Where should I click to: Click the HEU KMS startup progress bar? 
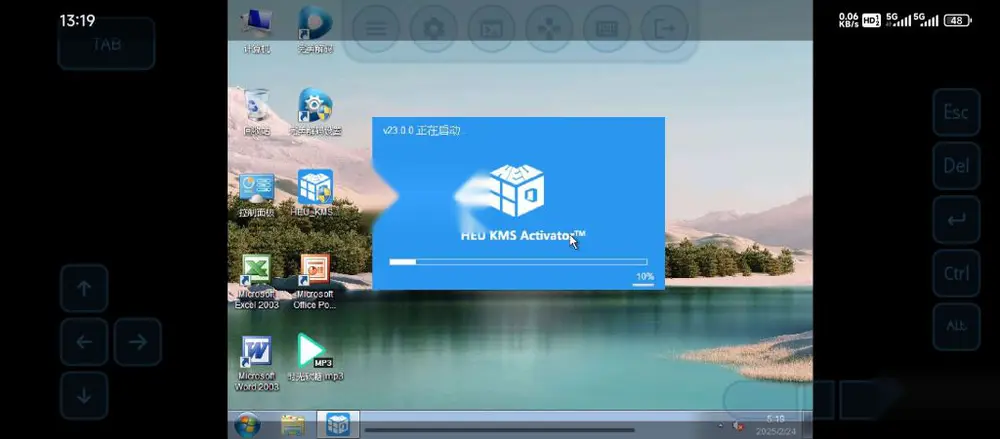coord(518,262)
